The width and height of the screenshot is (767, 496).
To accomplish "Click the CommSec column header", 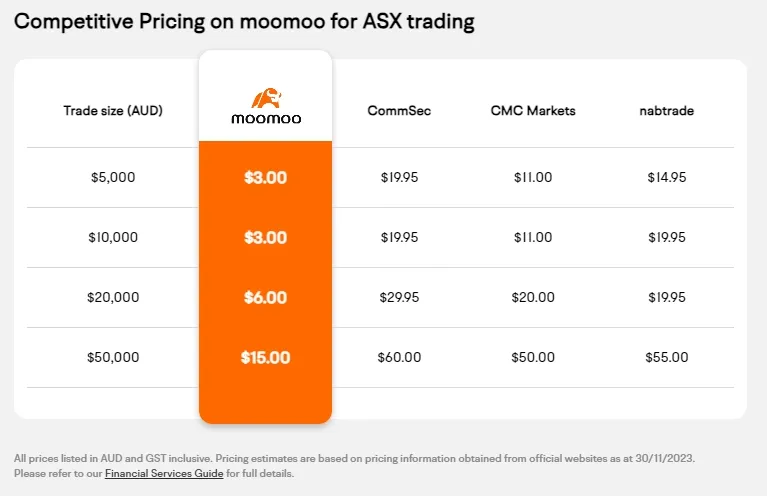I will [399, 111].
